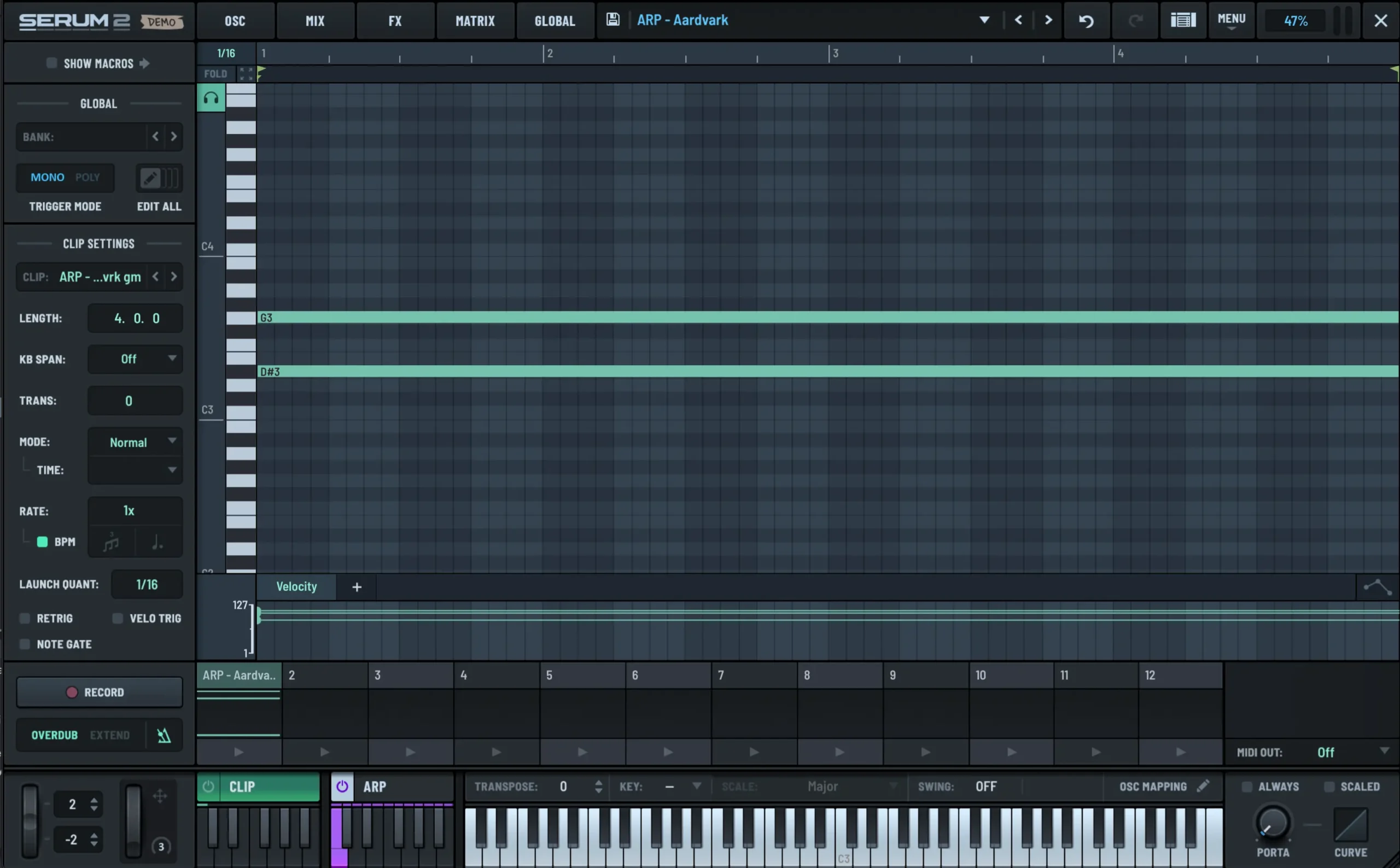Open the preset browser list icon
Viewport: 1400px width, 868px height.
point(1183,20)
